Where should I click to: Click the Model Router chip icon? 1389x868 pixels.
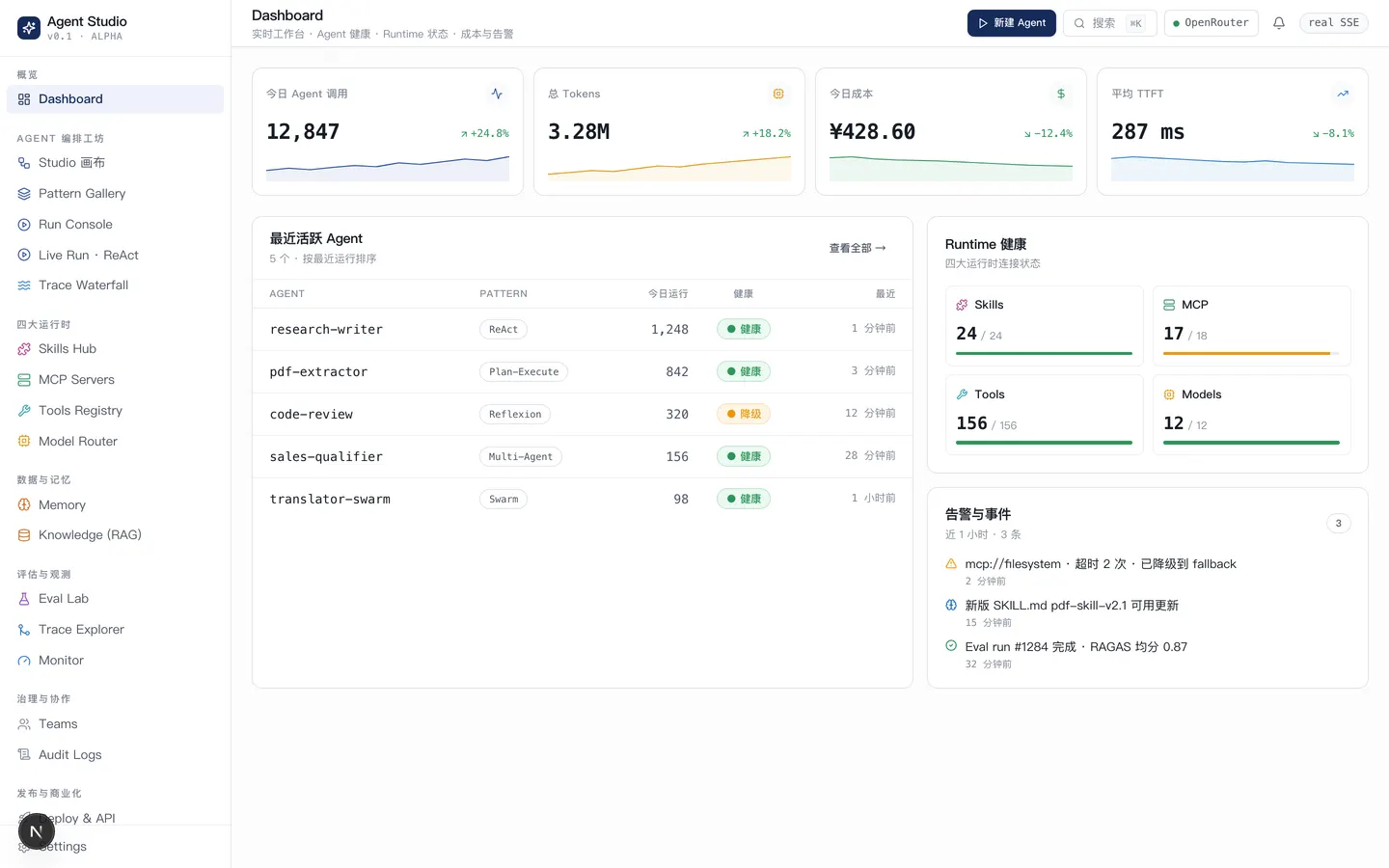(x=24, y=442)
